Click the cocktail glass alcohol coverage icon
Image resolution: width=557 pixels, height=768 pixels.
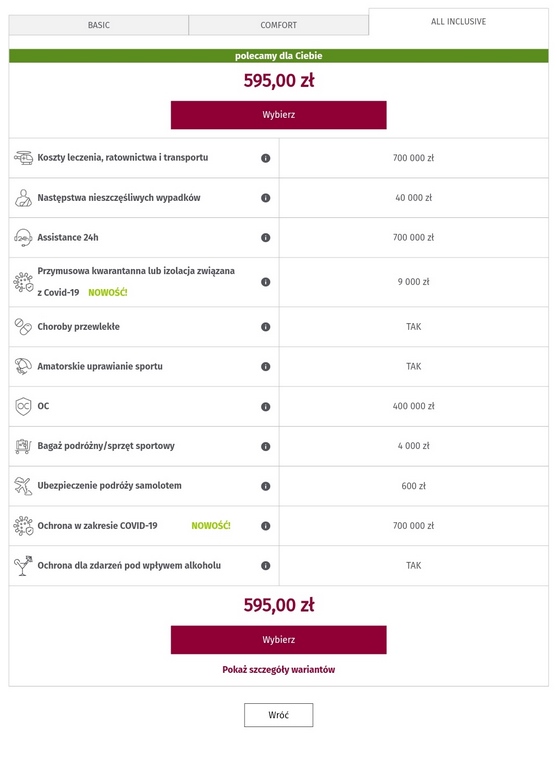point(23,566)
